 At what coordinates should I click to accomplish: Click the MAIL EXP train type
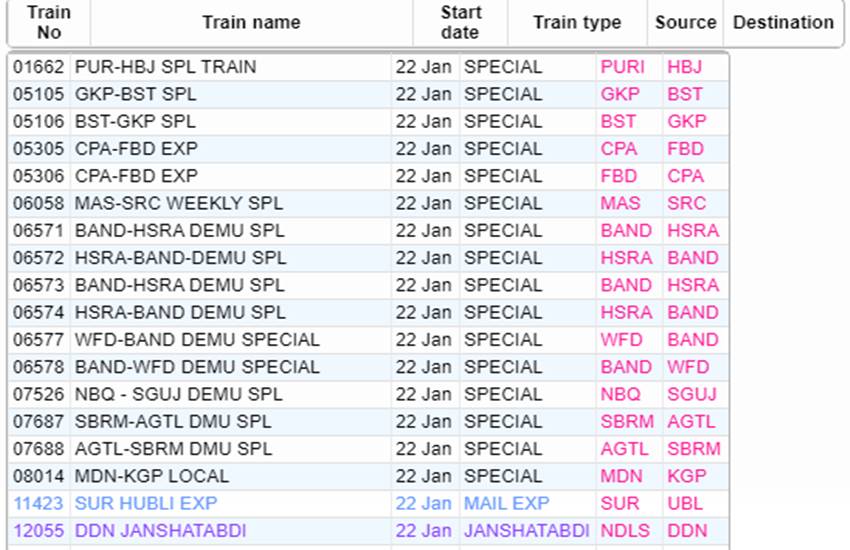[506, 503]
